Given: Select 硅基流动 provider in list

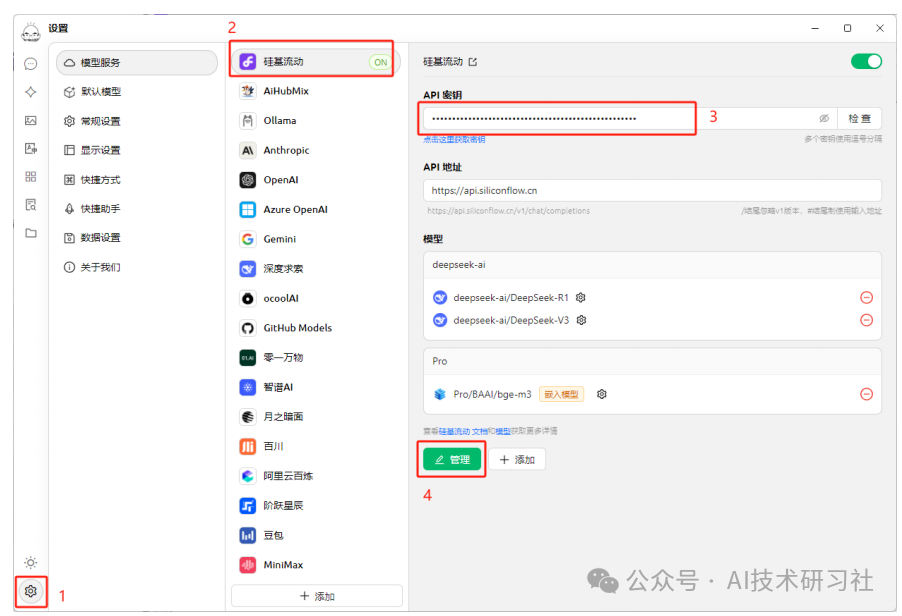Looking at the screenshot, I should (315, 62).
